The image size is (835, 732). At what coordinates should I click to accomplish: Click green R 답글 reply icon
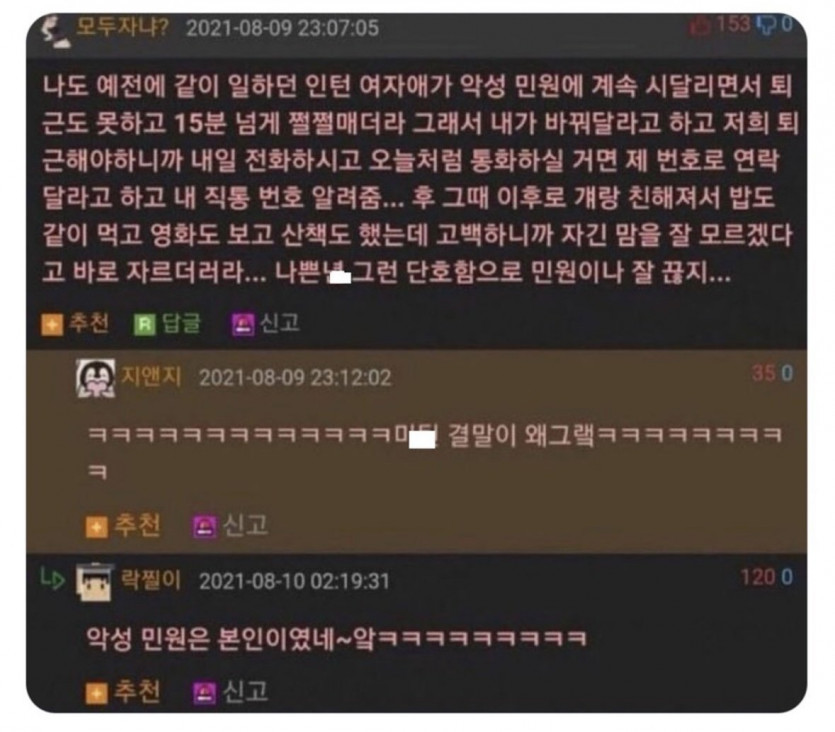[x=144, y=324]
